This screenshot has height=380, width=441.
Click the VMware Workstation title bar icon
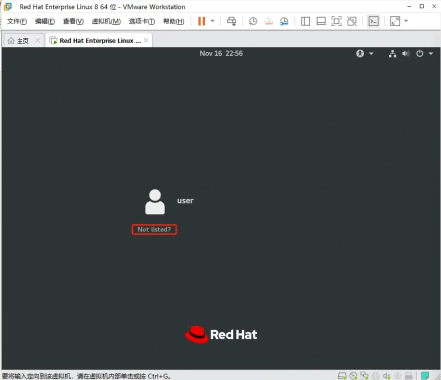pyautogui.click(x=7, y=6)
